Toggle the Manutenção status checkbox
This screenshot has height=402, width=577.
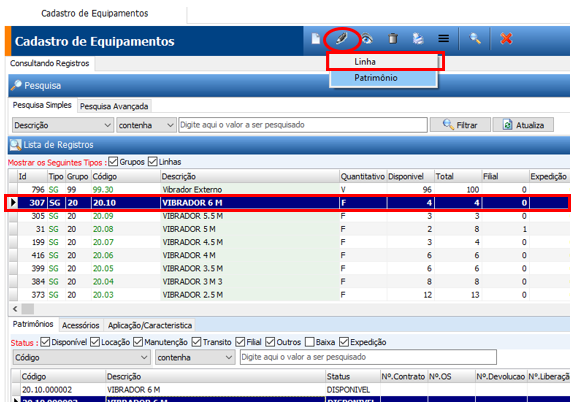pos(138,342)
